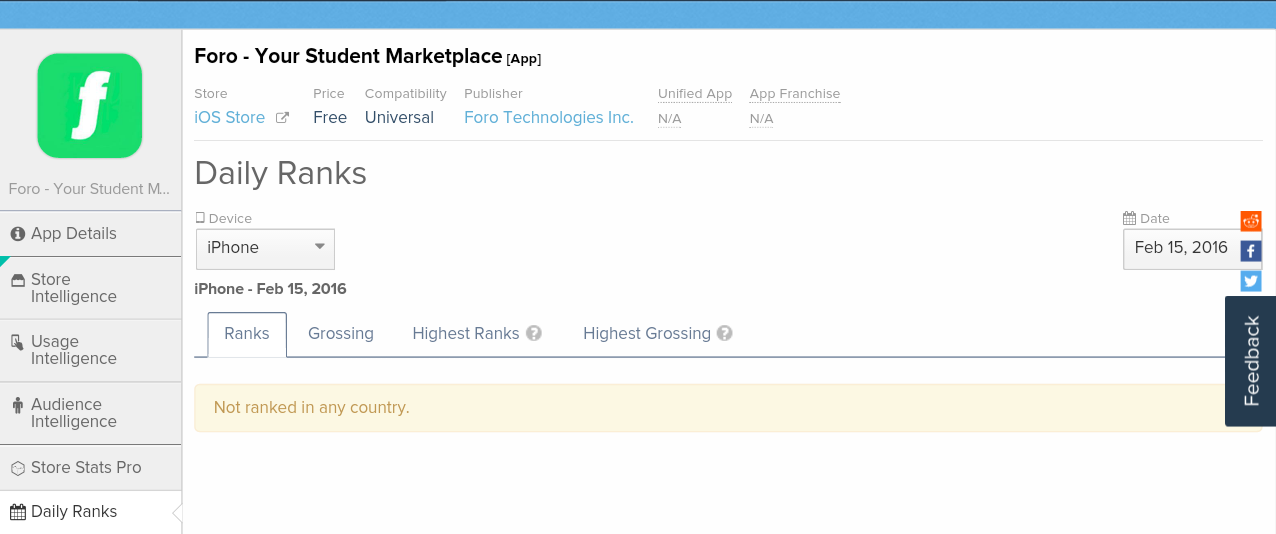This screenshot has width=1276, height=534.
Task: Open the Feedback side panel
Action: (x=1251, y=360)
